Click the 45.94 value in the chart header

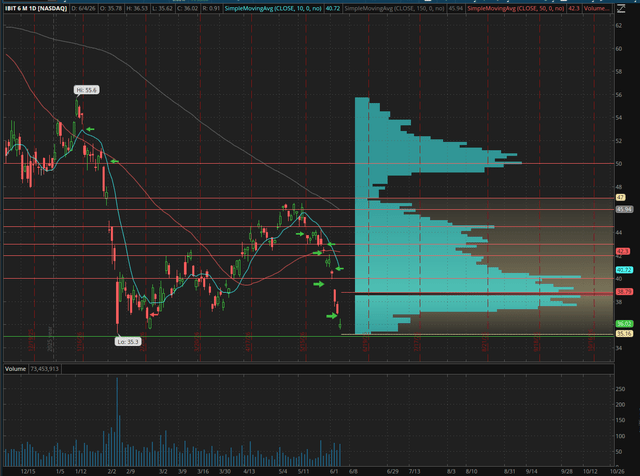point(456,8)
